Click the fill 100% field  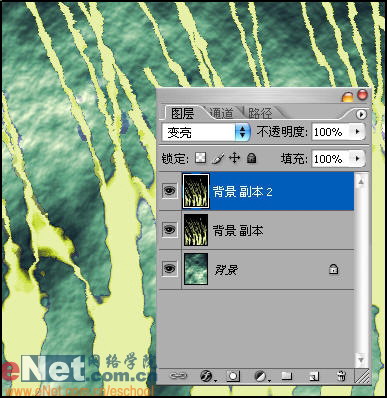pos(331,159)
